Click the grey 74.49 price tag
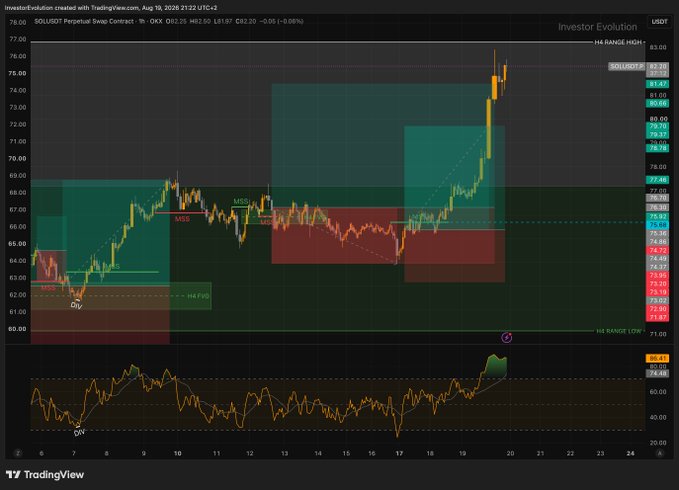This screenshot has height=490, width=679. (658, 259)
